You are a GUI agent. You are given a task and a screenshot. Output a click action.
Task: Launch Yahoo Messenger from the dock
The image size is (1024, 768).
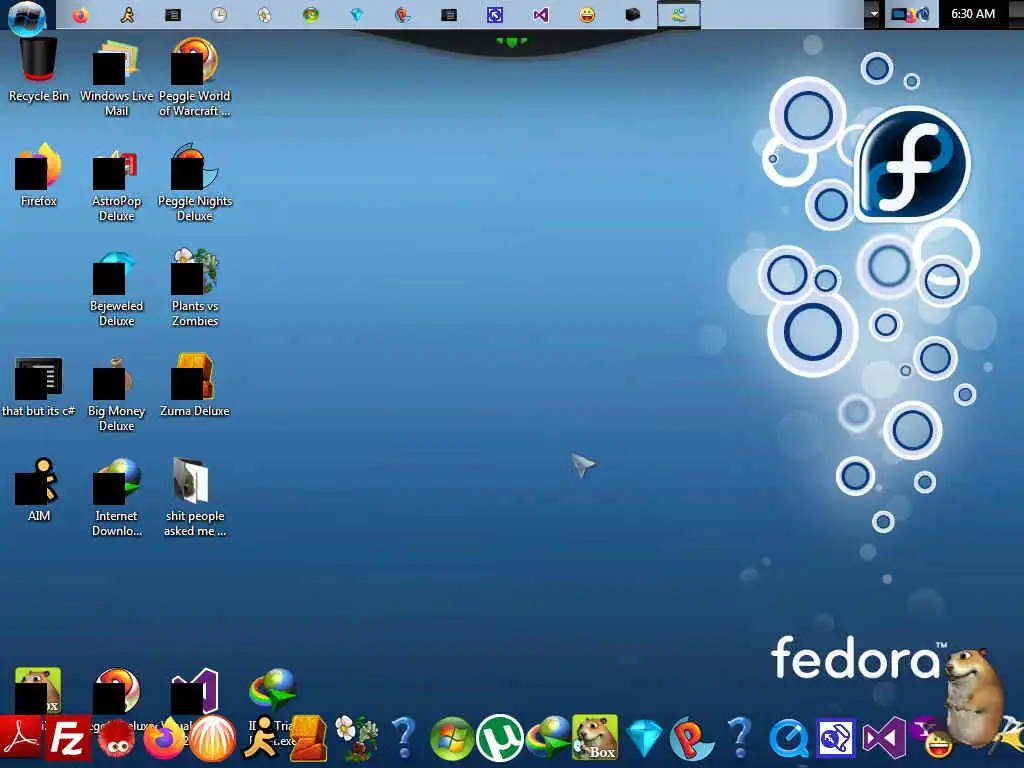click(x=933, y=739)
